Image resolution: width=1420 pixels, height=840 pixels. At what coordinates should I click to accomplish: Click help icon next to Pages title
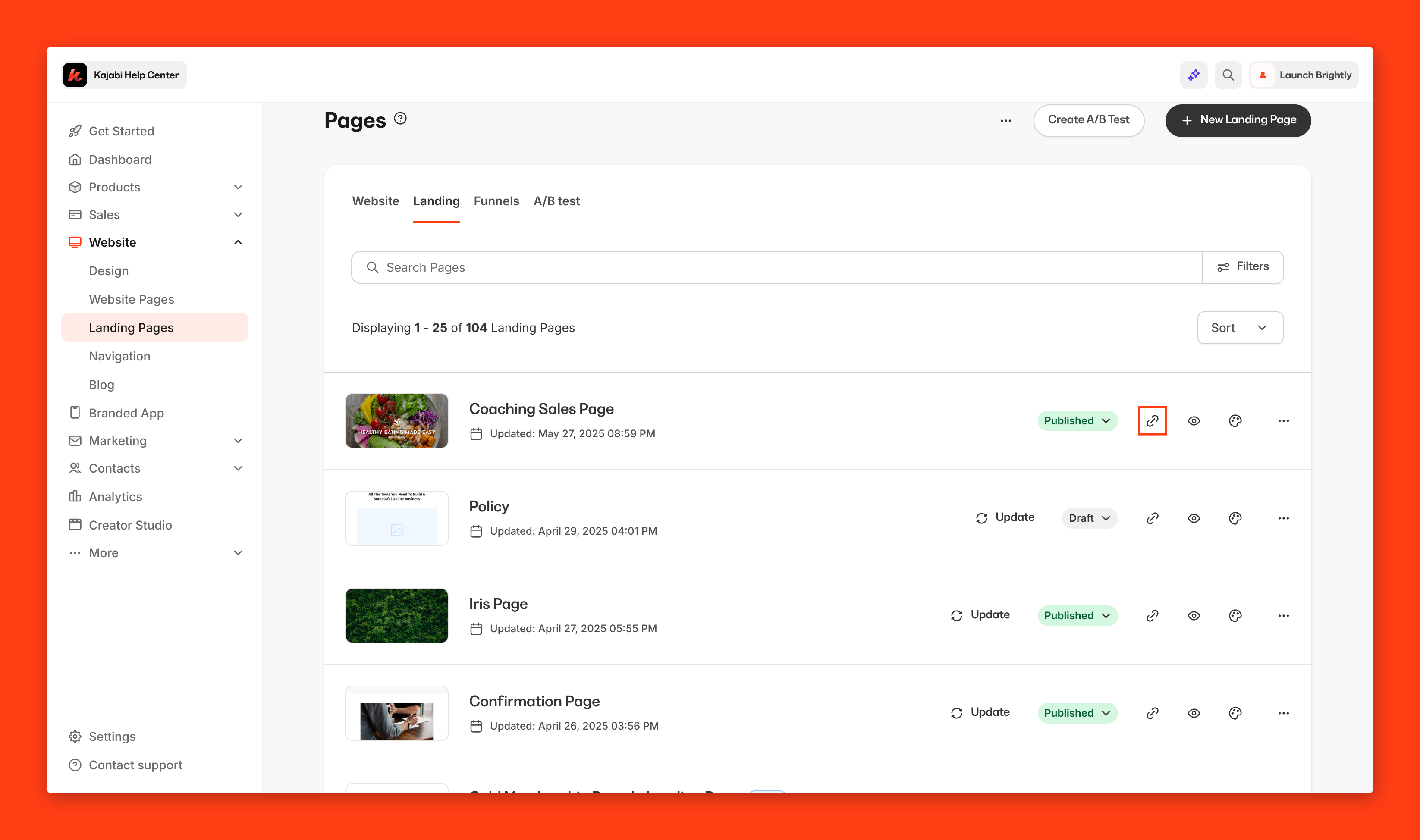400,118
